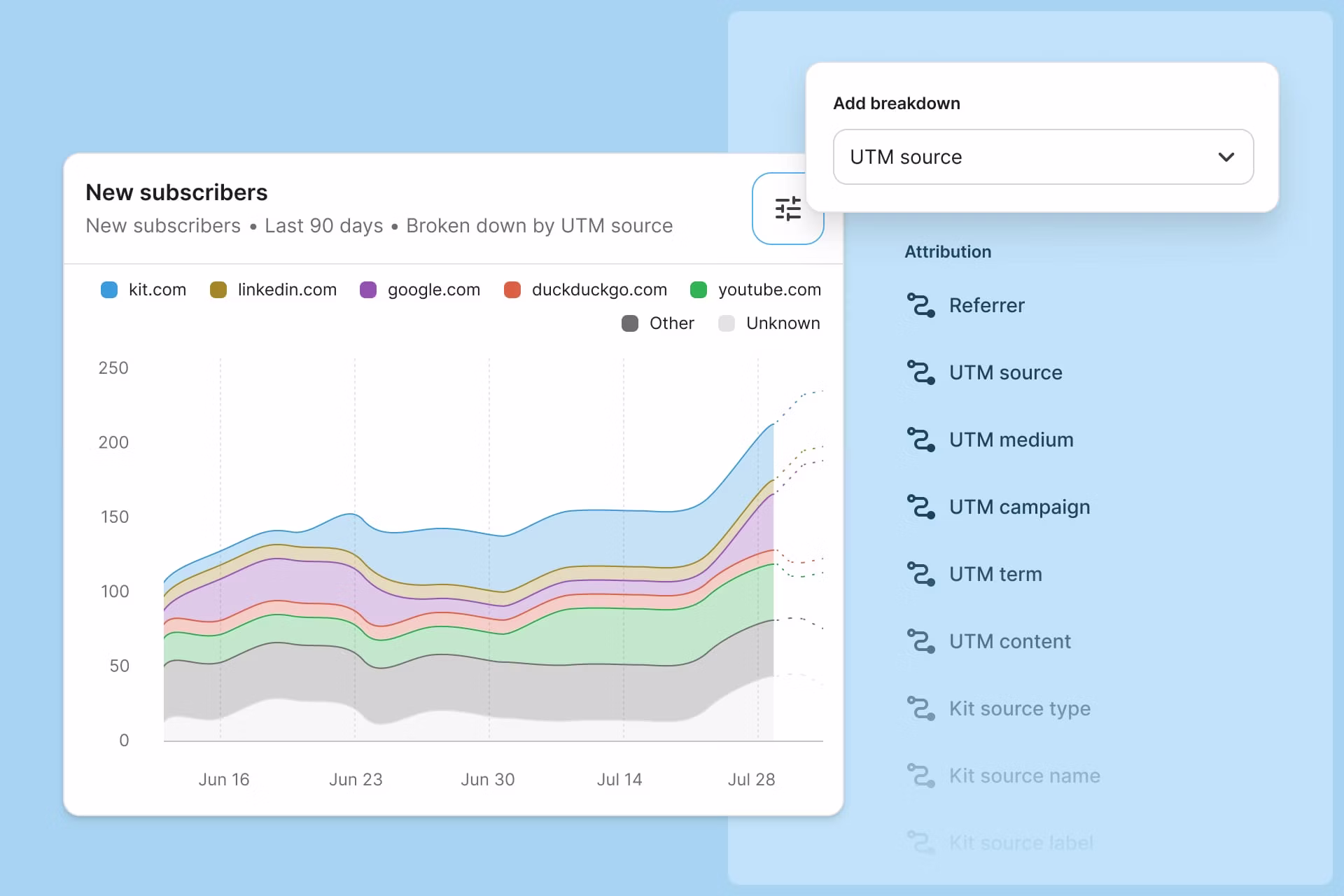Click the Kit source type icon
The width and height of the screenshot is (1344, 896).
(x=920, y=708)
